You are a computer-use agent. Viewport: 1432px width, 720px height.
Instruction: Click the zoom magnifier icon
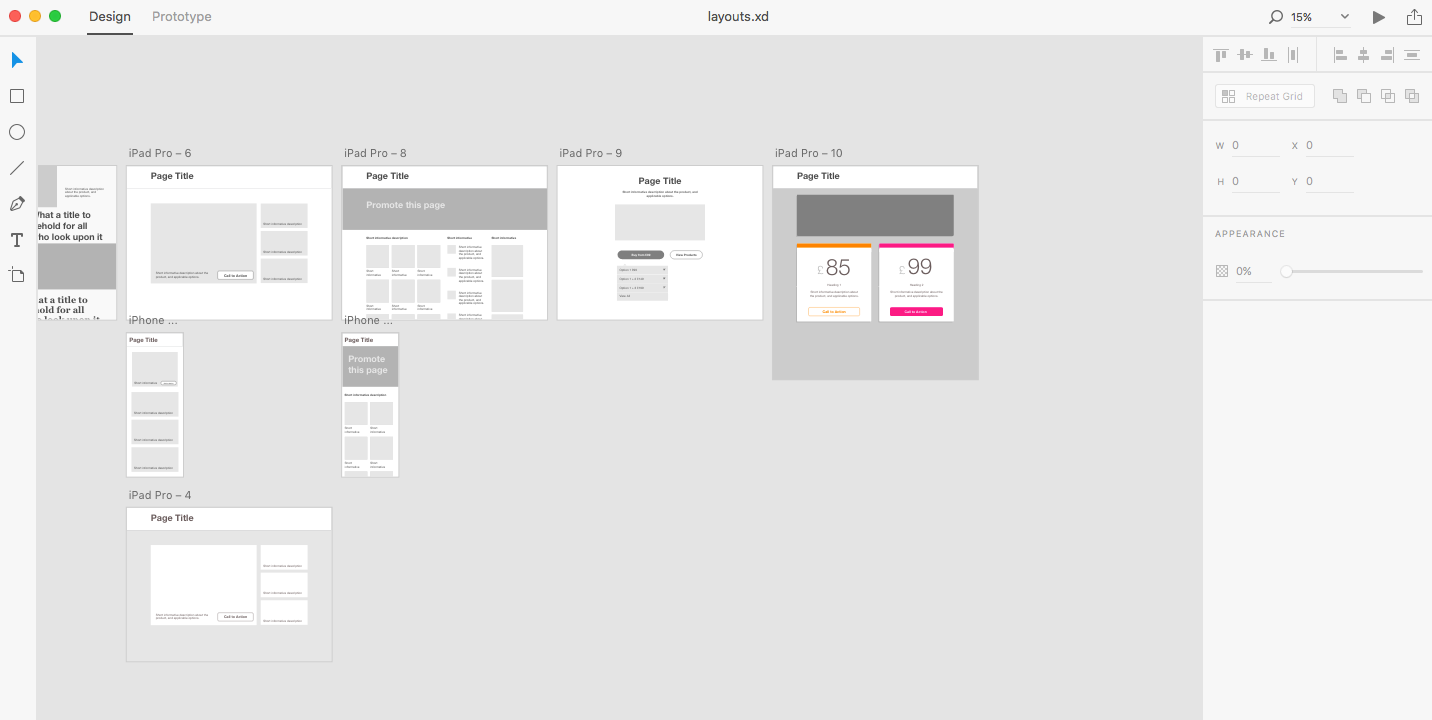tap(1276, 17)
